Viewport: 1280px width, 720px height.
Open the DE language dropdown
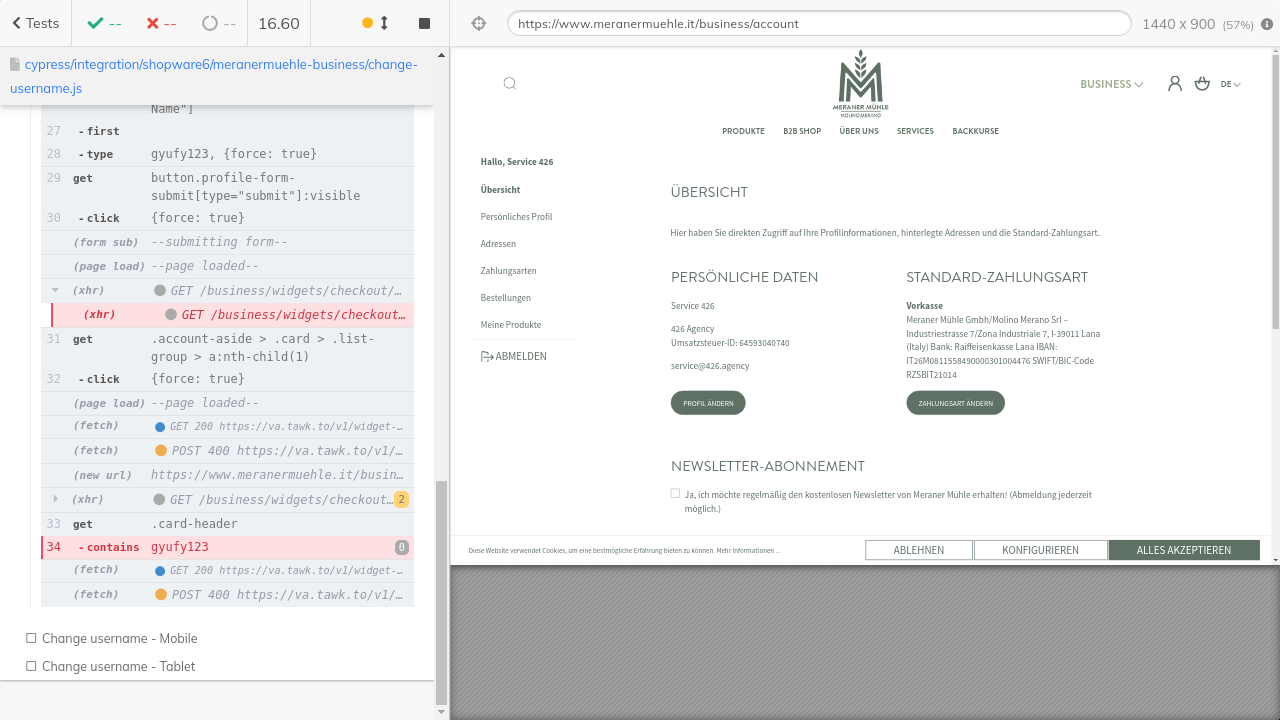tap(1230, 84)
